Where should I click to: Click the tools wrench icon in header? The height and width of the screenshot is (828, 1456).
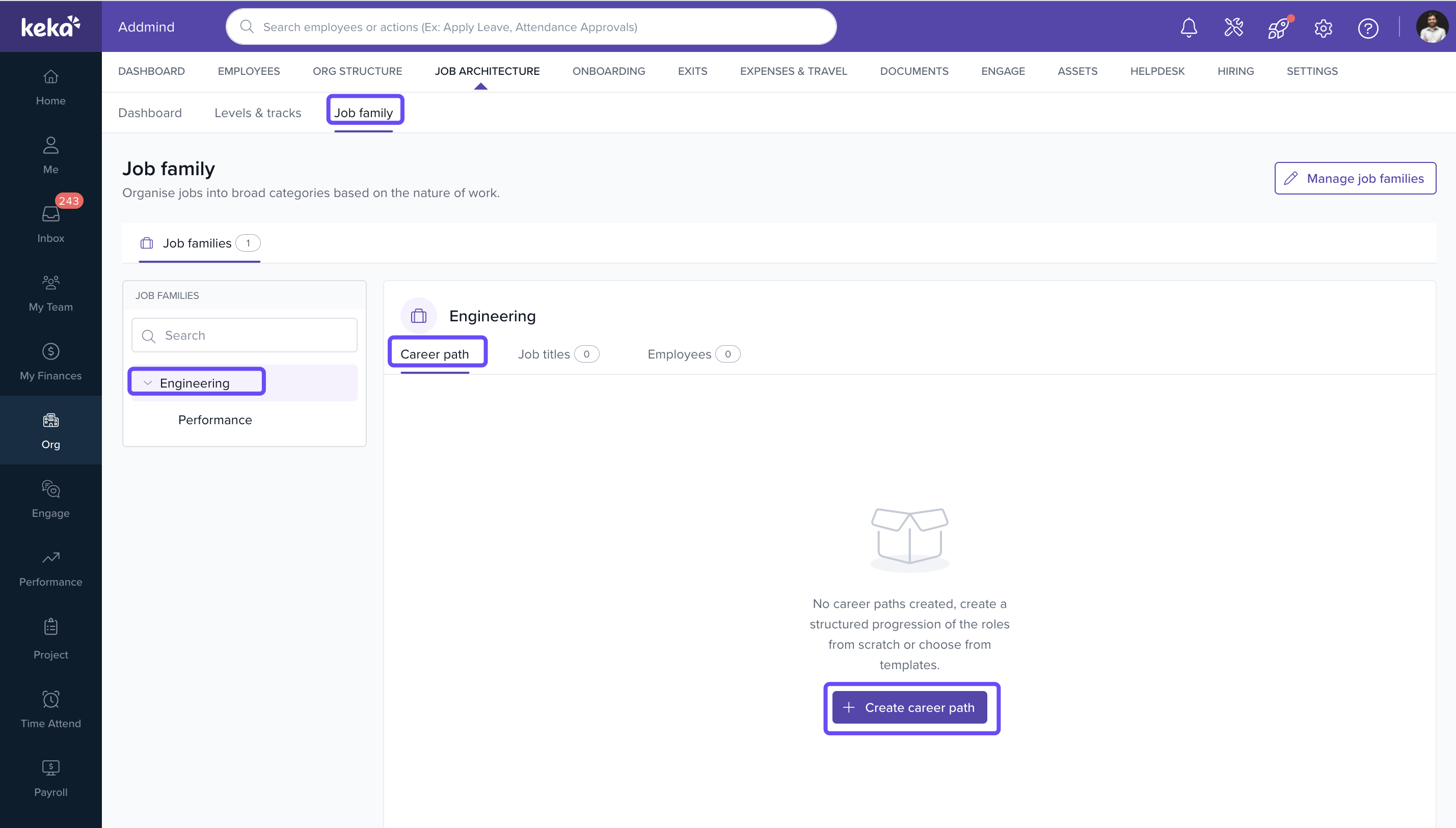pyautogui.click(x=1233, y=27)
